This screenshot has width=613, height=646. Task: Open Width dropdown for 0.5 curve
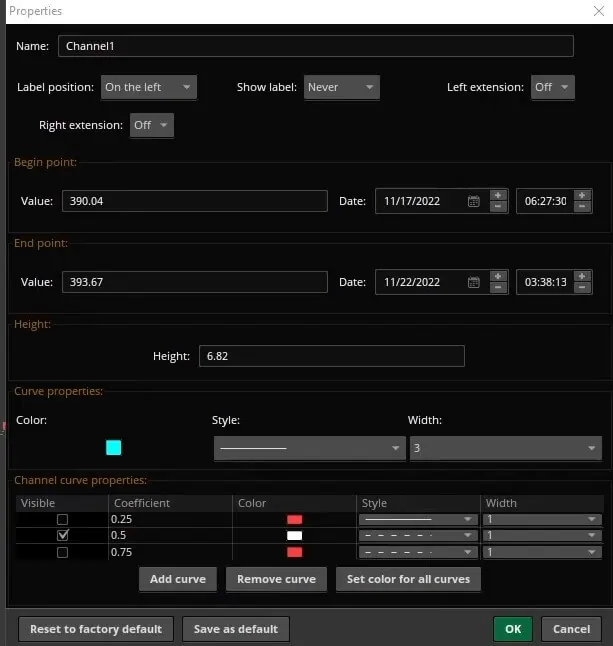[542, 536]
